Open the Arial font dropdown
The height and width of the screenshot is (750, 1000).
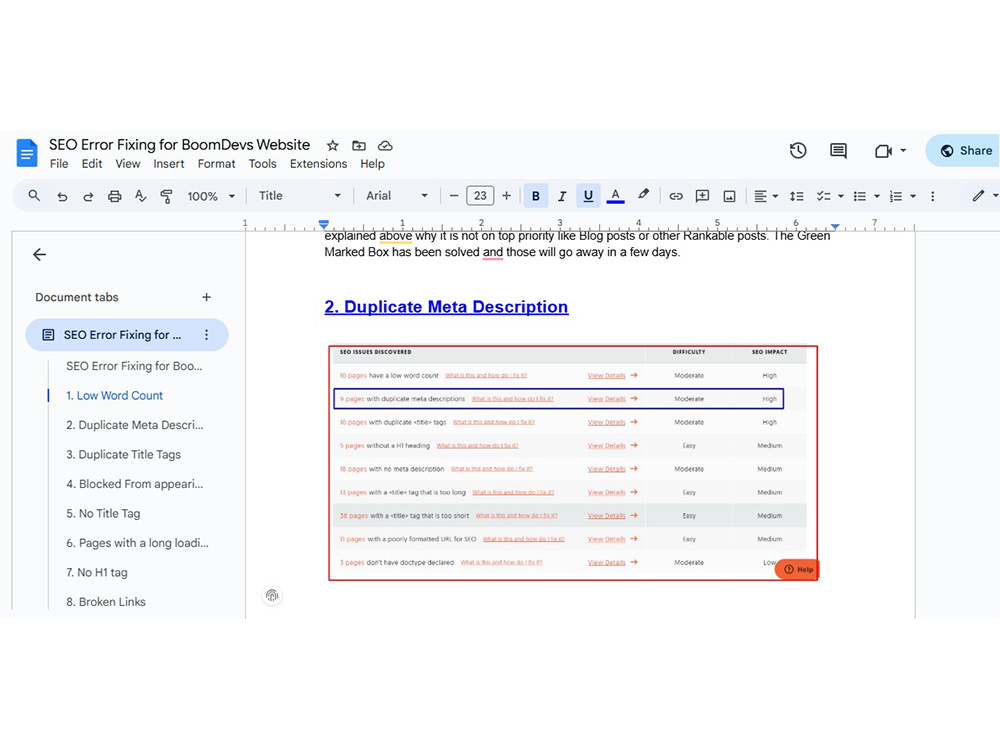tap(396, 196)
